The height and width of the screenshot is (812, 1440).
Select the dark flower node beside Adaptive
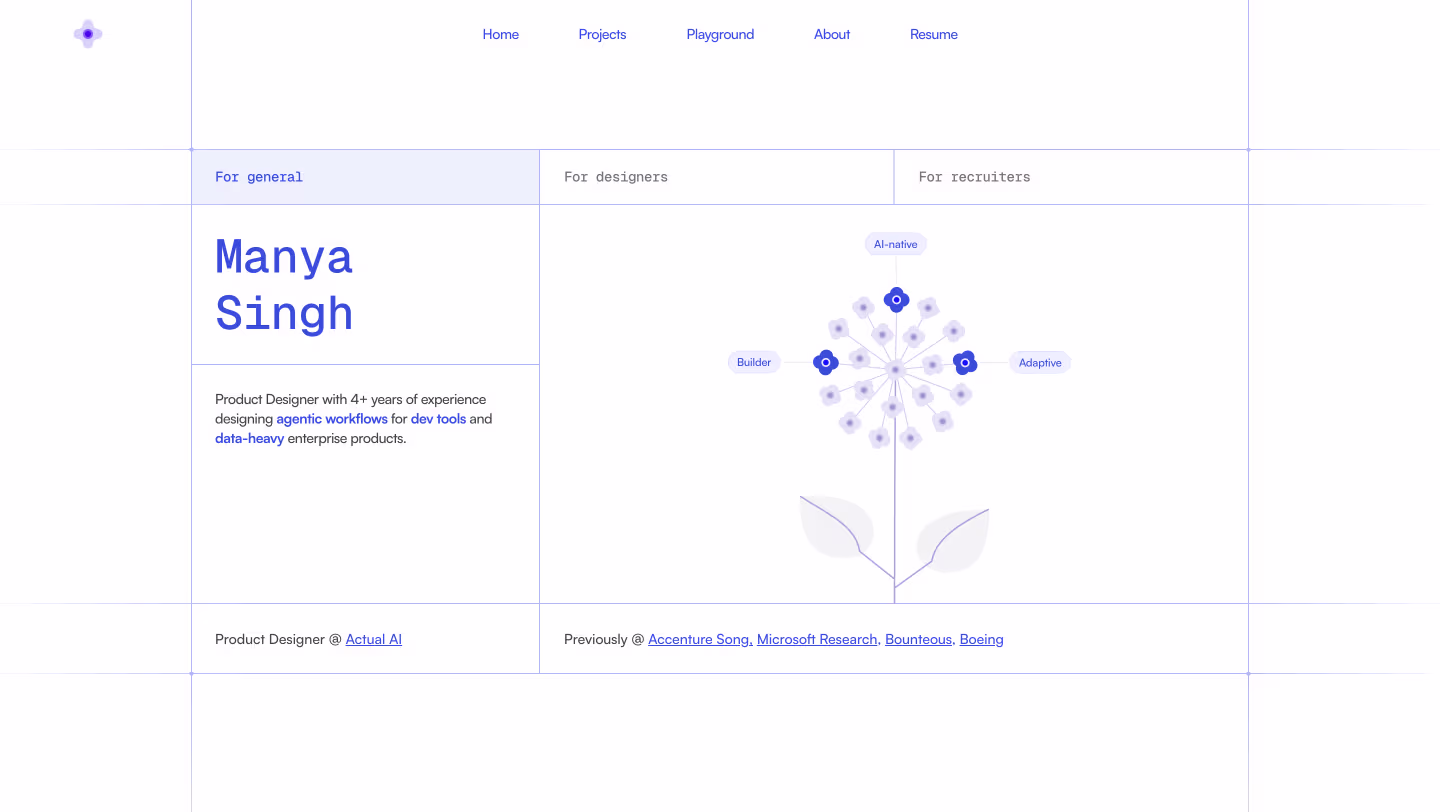(x=964, y=362)
